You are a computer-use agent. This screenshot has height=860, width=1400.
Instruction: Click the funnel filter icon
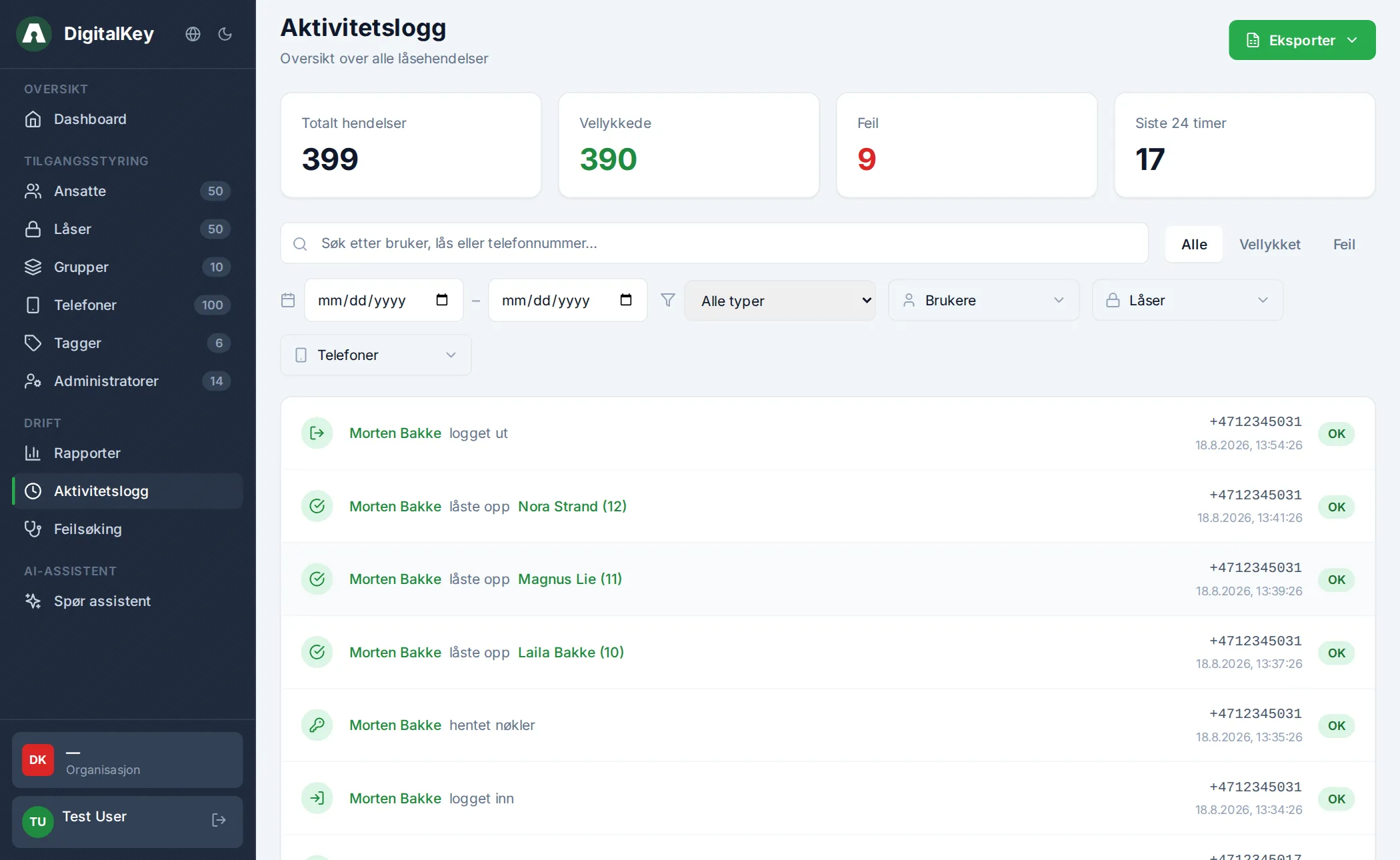point(667,300)
